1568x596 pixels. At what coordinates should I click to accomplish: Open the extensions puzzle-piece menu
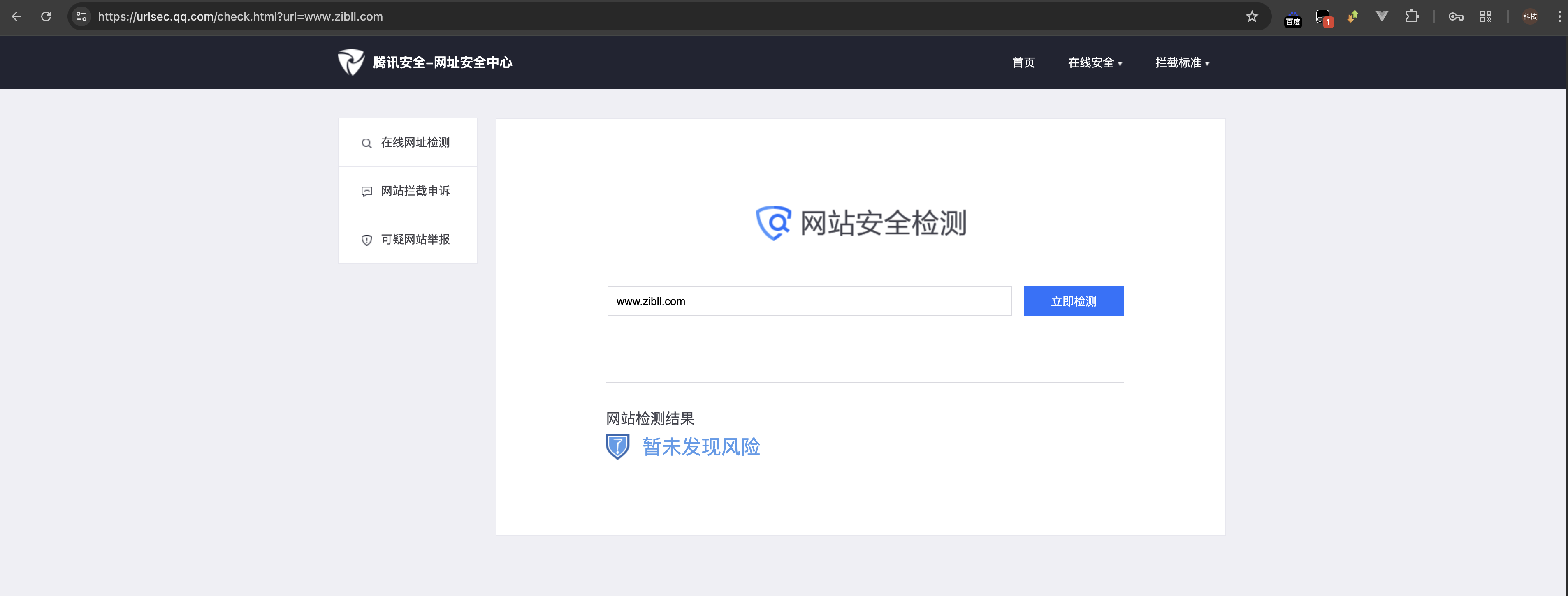point(1412,16)
